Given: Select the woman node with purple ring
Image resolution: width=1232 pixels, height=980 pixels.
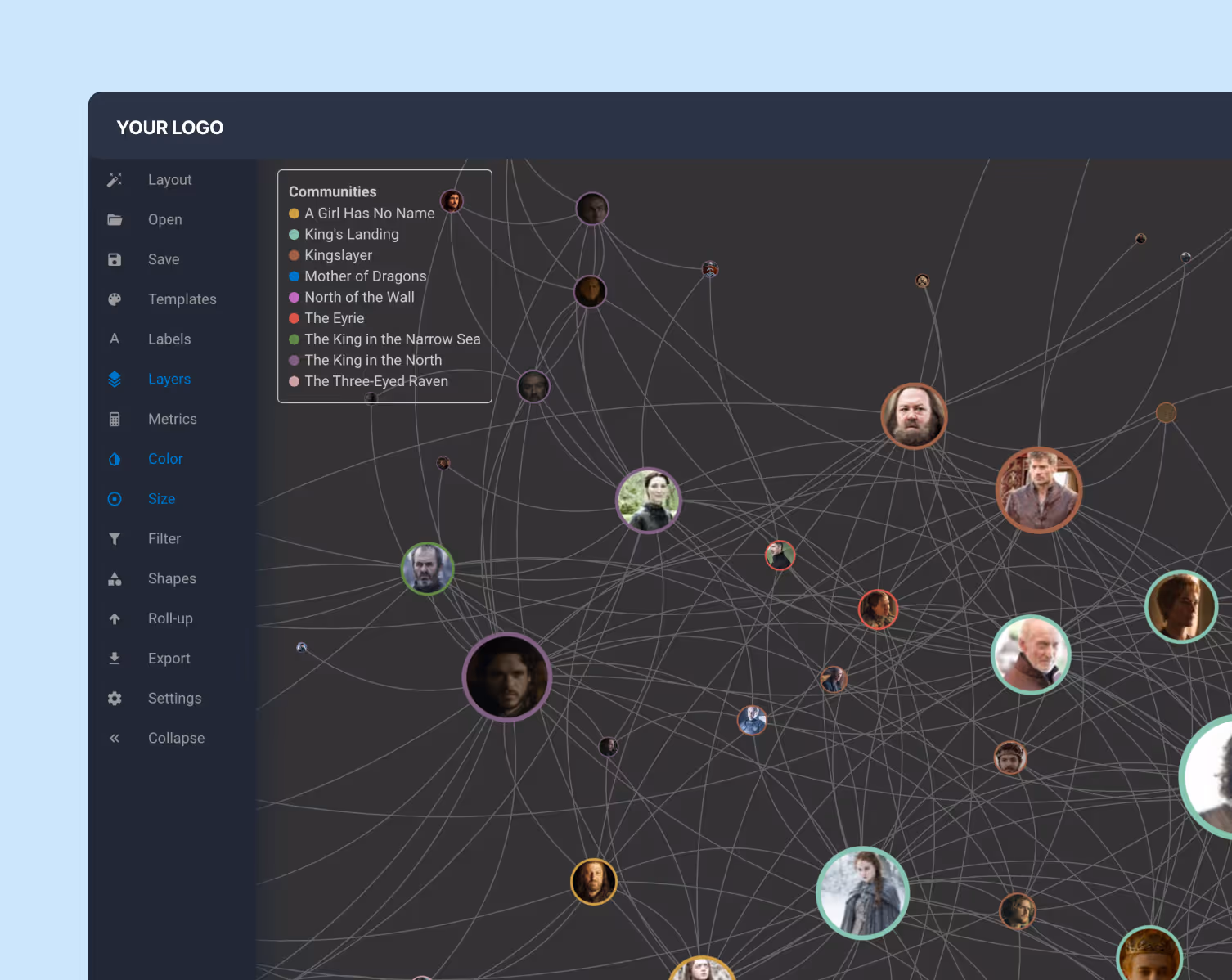Looking at the screenshot, I should (649, 501).
